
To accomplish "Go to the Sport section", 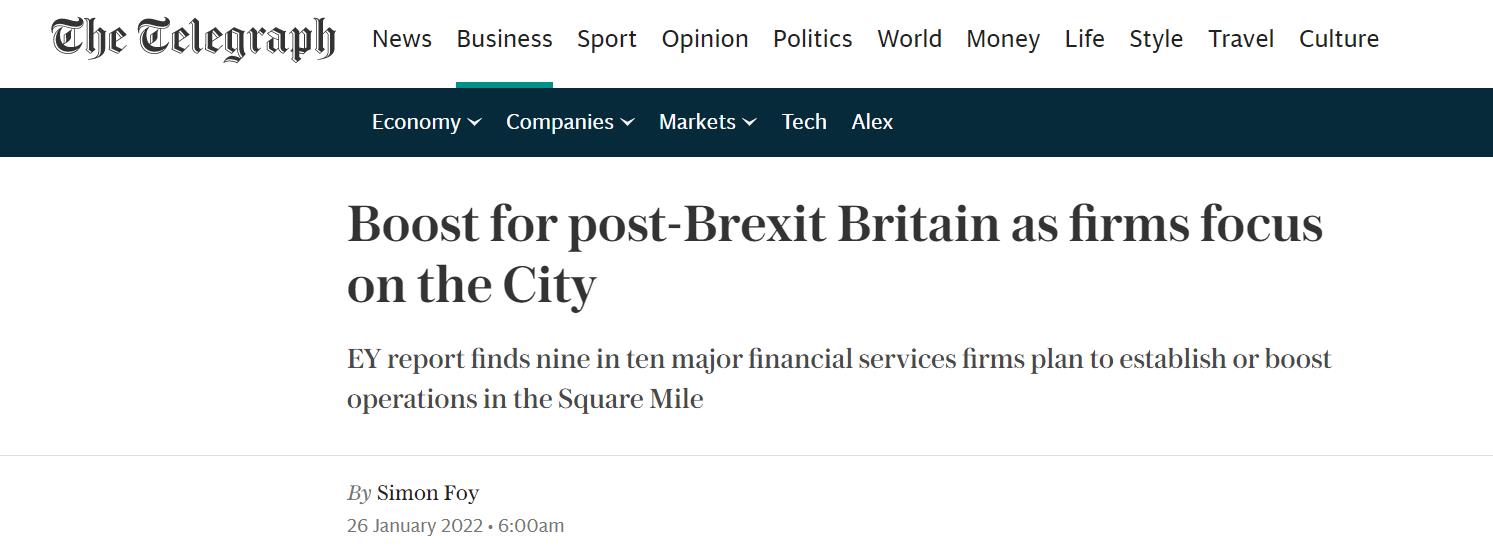I will (x=607, y=39).
